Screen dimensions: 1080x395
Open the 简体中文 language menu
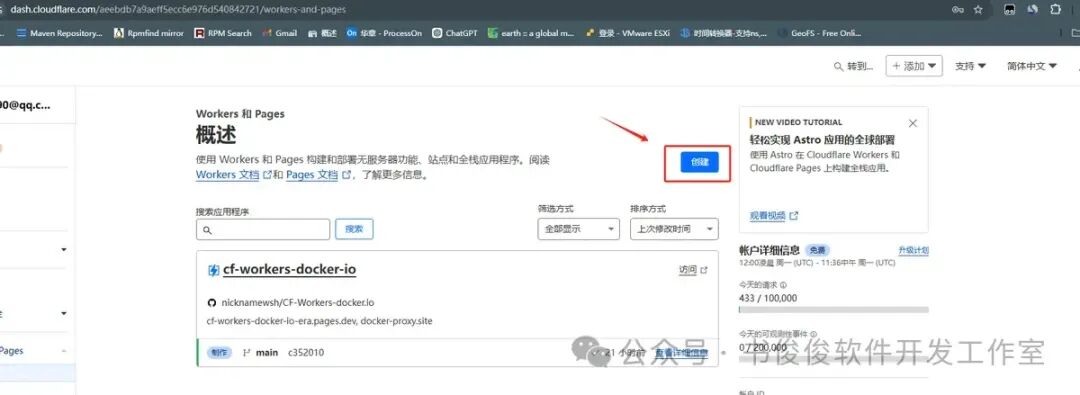coord(1031,66)
